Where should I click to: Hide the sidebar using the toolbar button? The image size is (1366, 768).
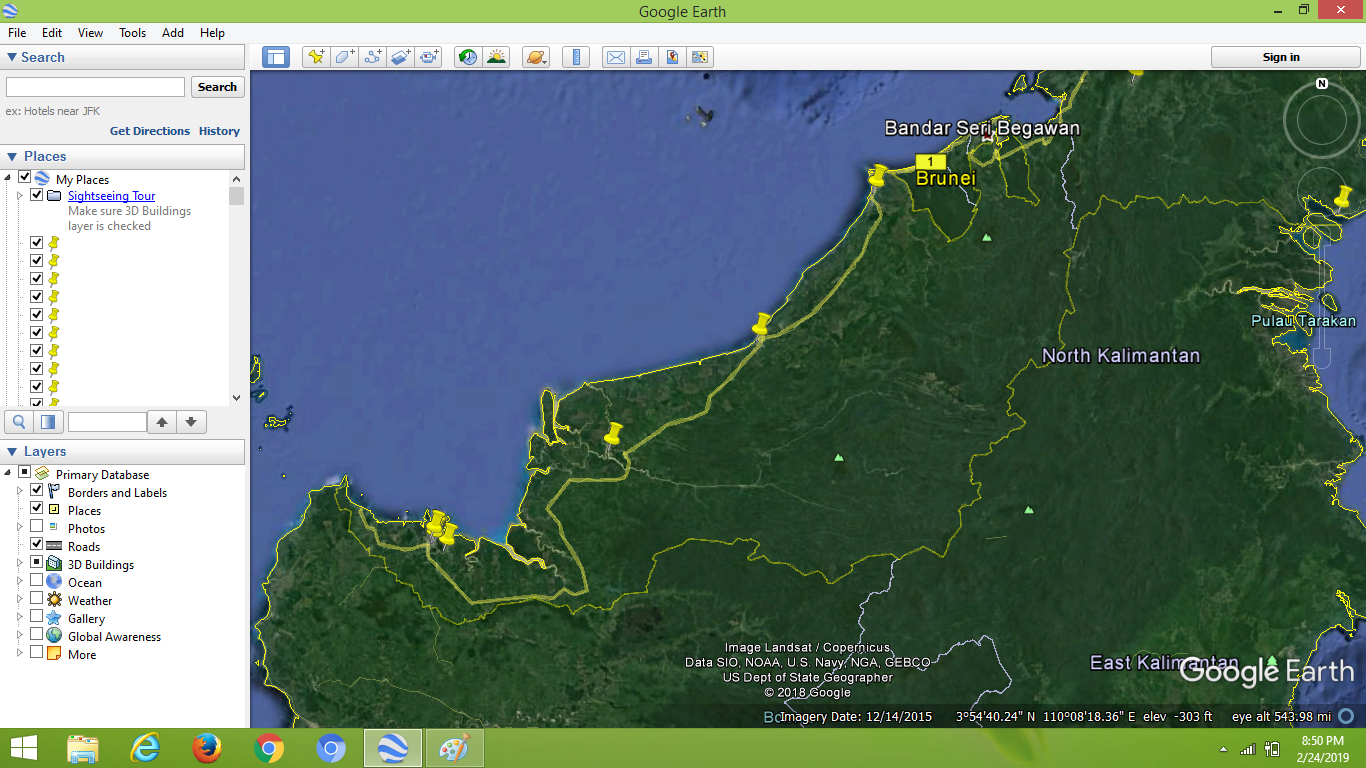tap(275, 57)
